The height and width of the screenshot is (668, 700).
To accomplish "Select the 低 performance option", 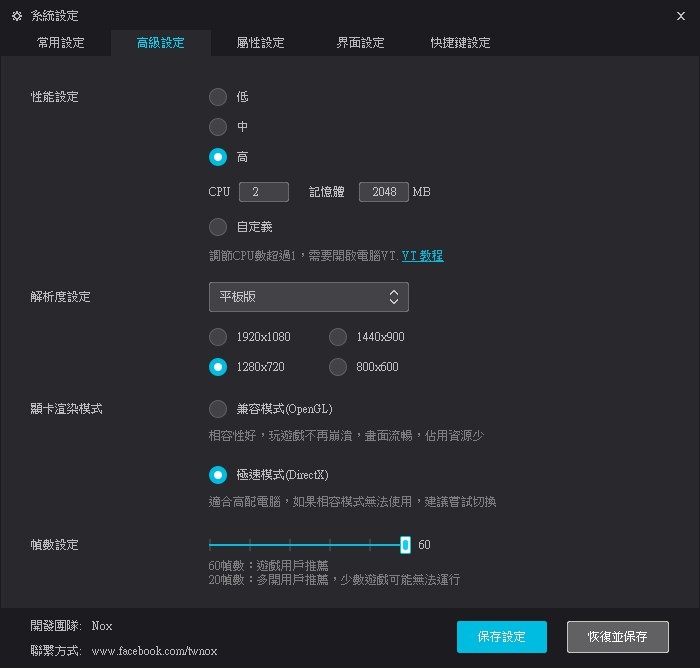I will pos(218,97).
